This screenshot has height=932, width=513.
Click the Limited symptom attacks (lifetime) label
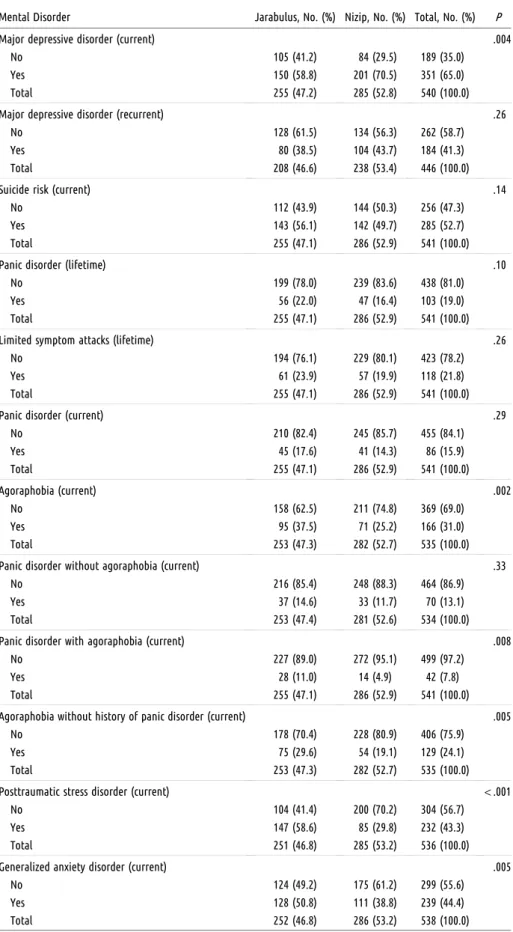point(69,340)
